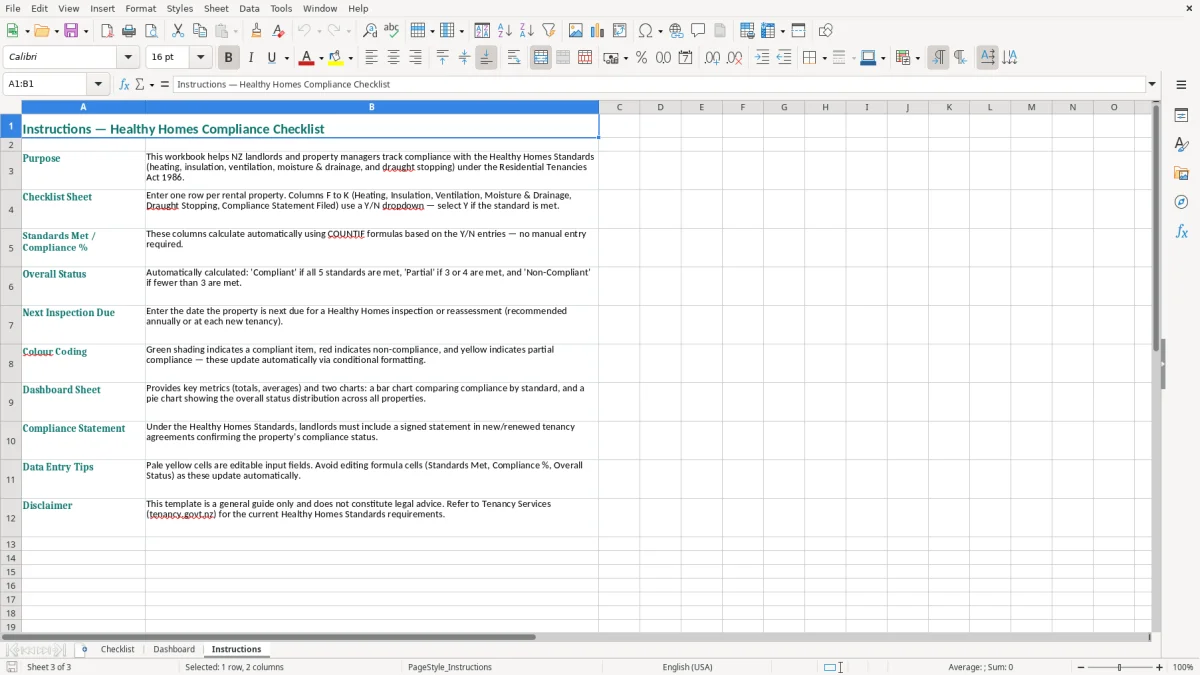Toggle Wrap Text
The image size is (1200, 675).
[x=514, y=58]
